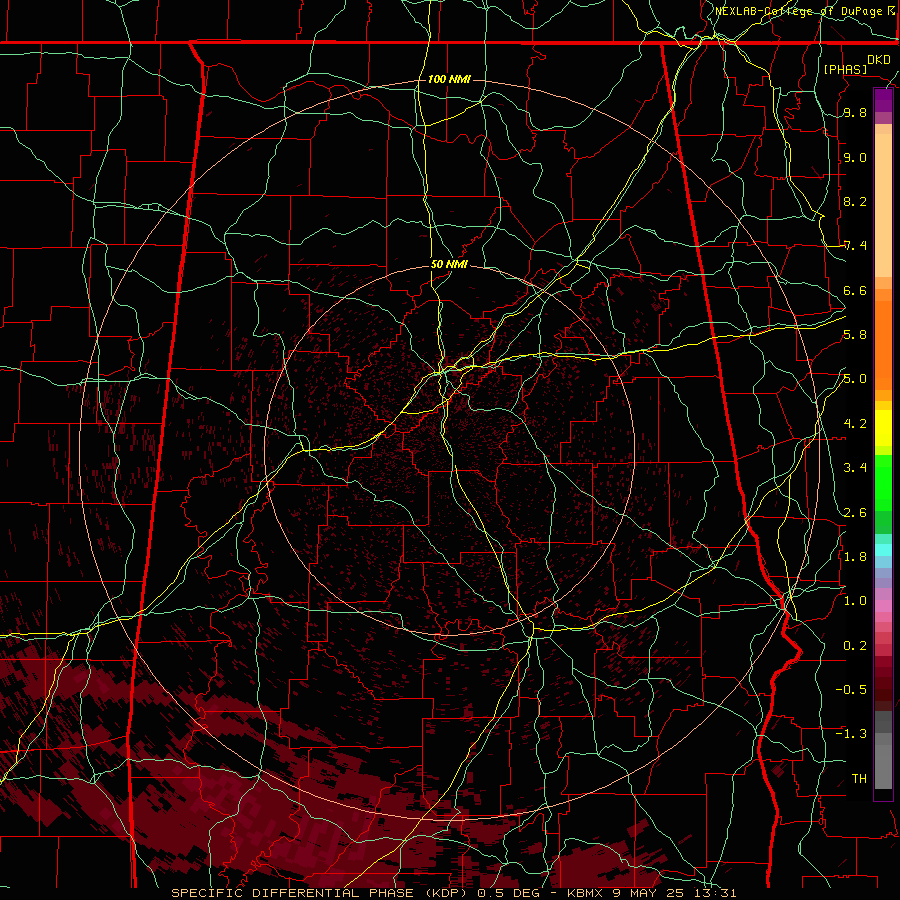The height and width of the screenshot is (900, 900).
Task: Select the -1.3 scale value
Action: [x=851, y=734]
